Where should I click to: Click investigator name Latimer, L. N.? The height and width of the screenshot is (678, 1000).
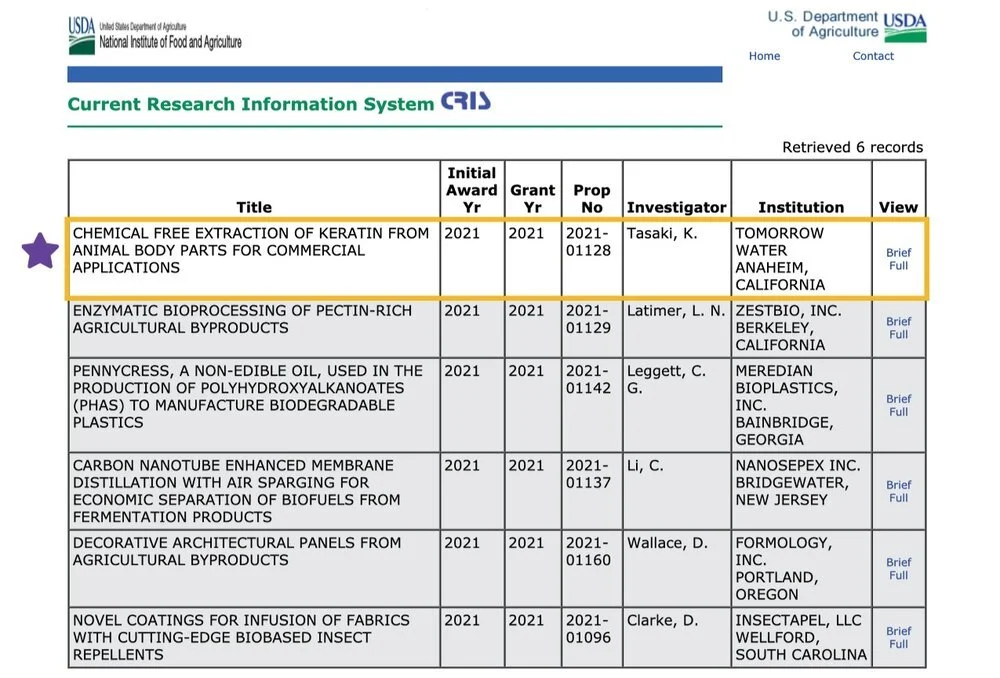pyautogui.click(x=676, y=311)
